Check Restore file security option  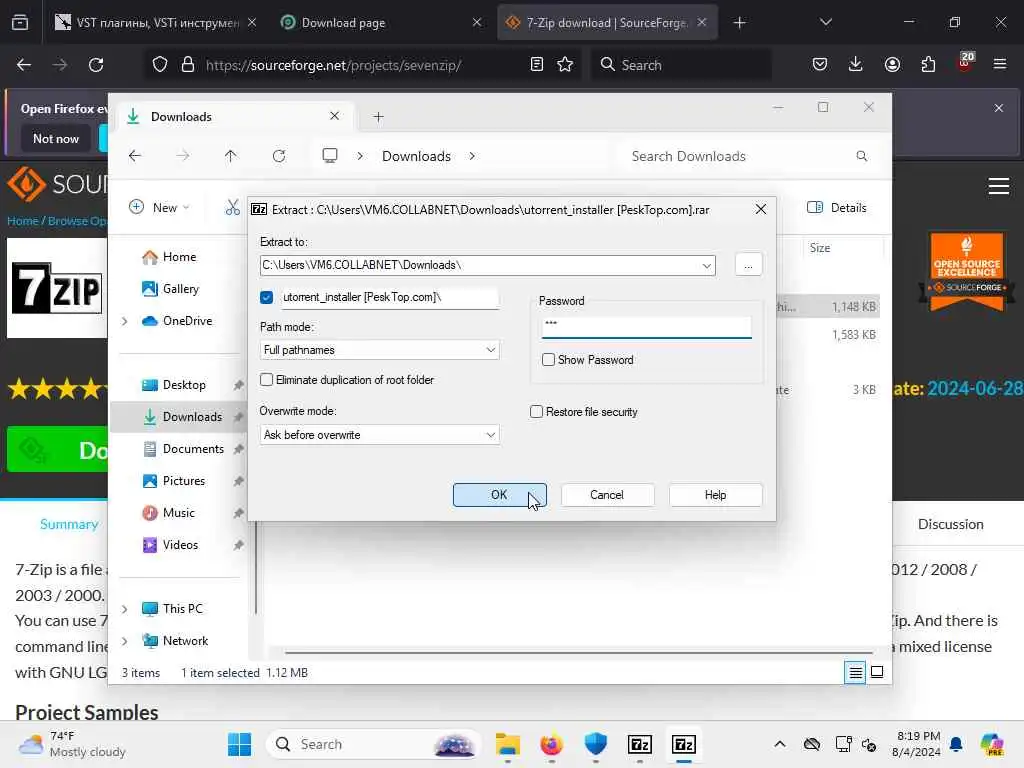click(536, 412)
